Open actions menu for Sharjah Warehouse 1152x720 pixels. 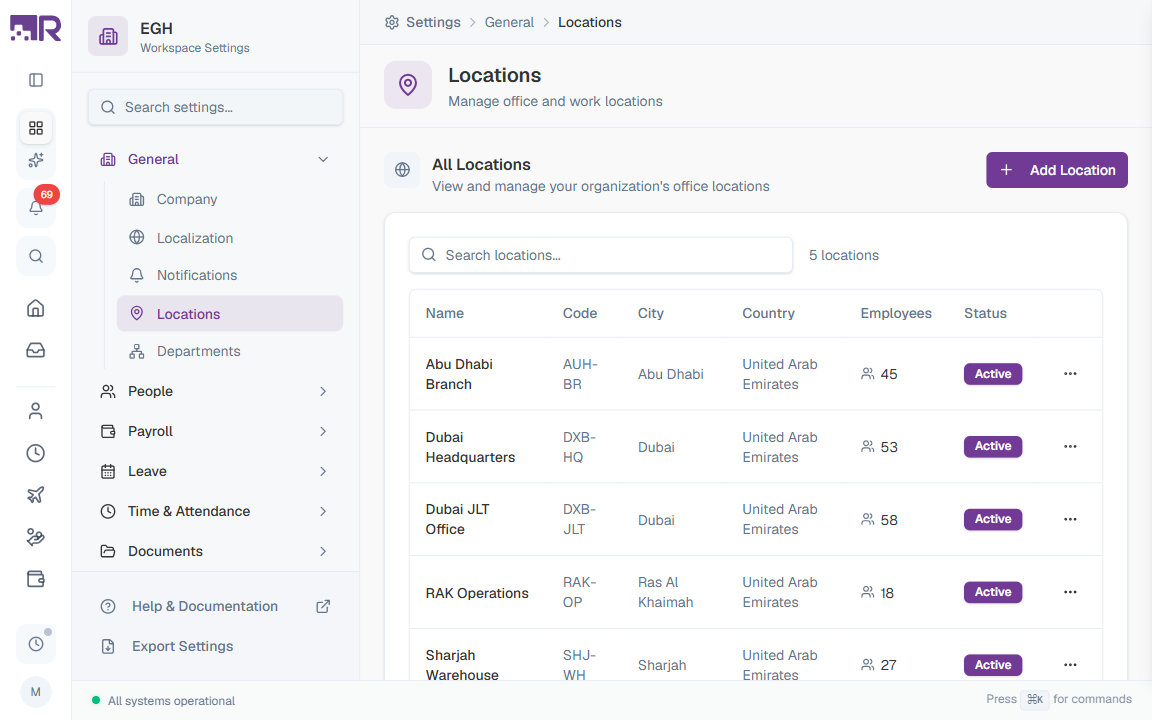1070,665
